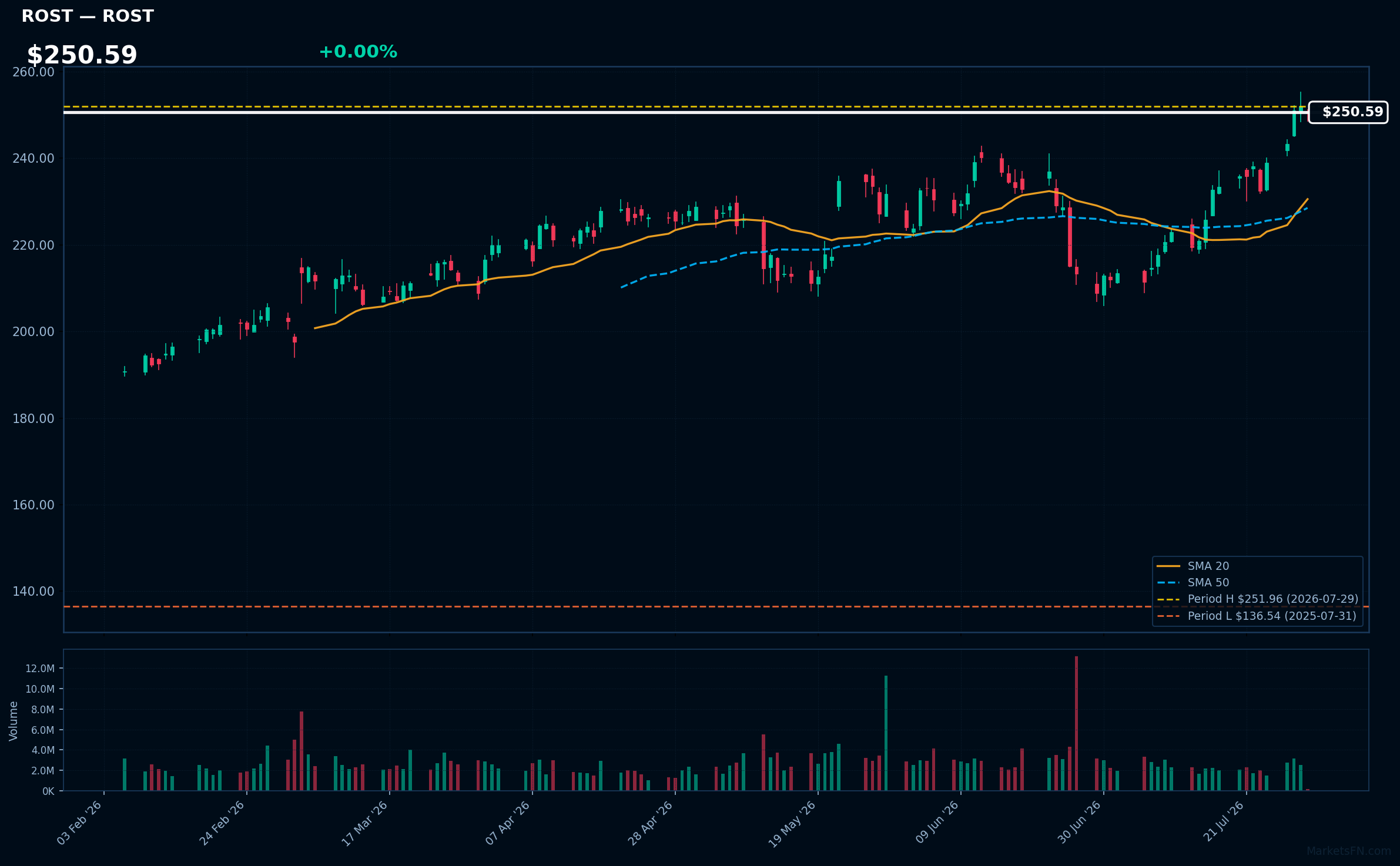1400x866 pixels.
Task: Click the 21 Jul '26 date label
Action: (1224, 821)
